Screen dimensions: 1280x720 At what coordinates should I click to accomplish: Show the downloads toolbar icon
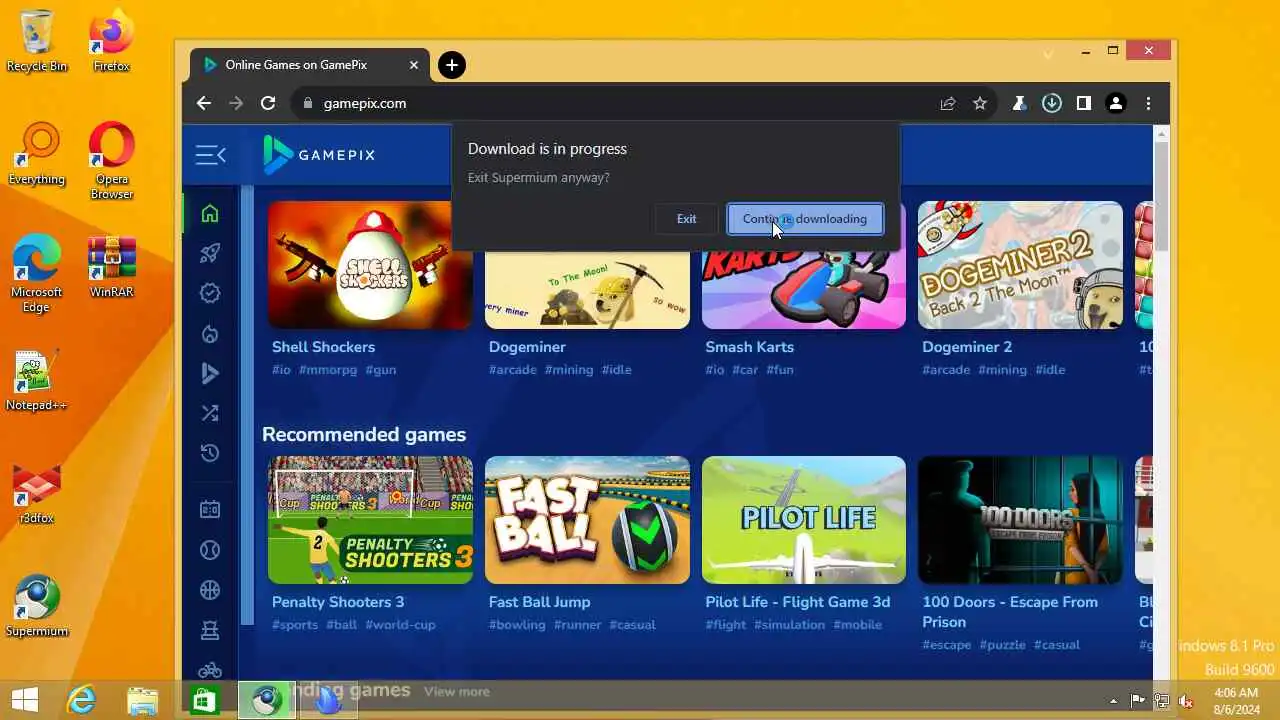pyautogui.click(x=1052, y=103)
